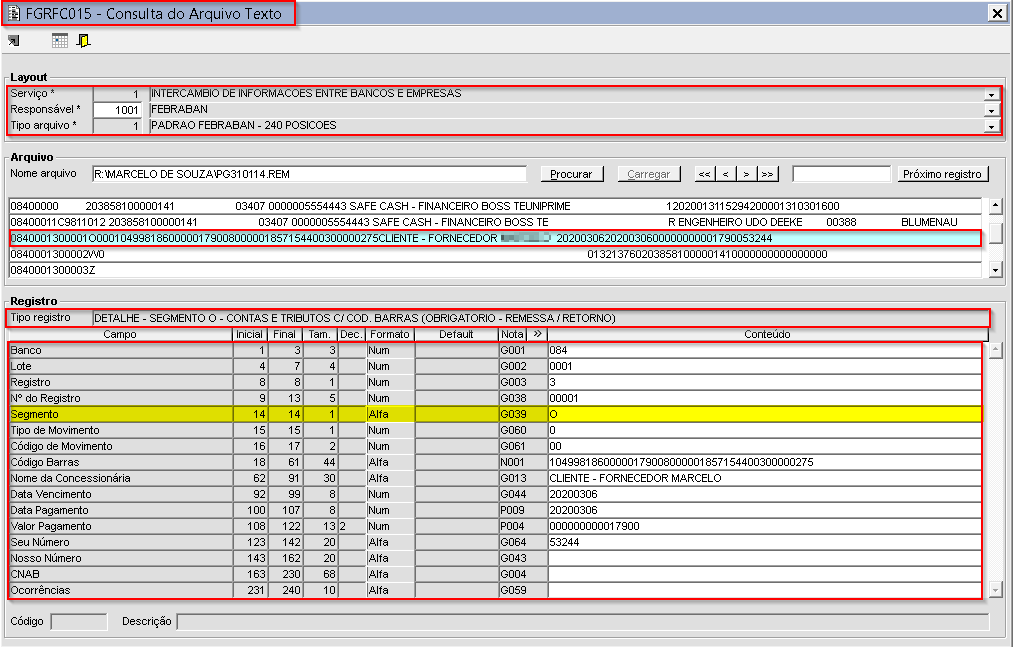Select the Código Barras field row

tap(120, 462)
